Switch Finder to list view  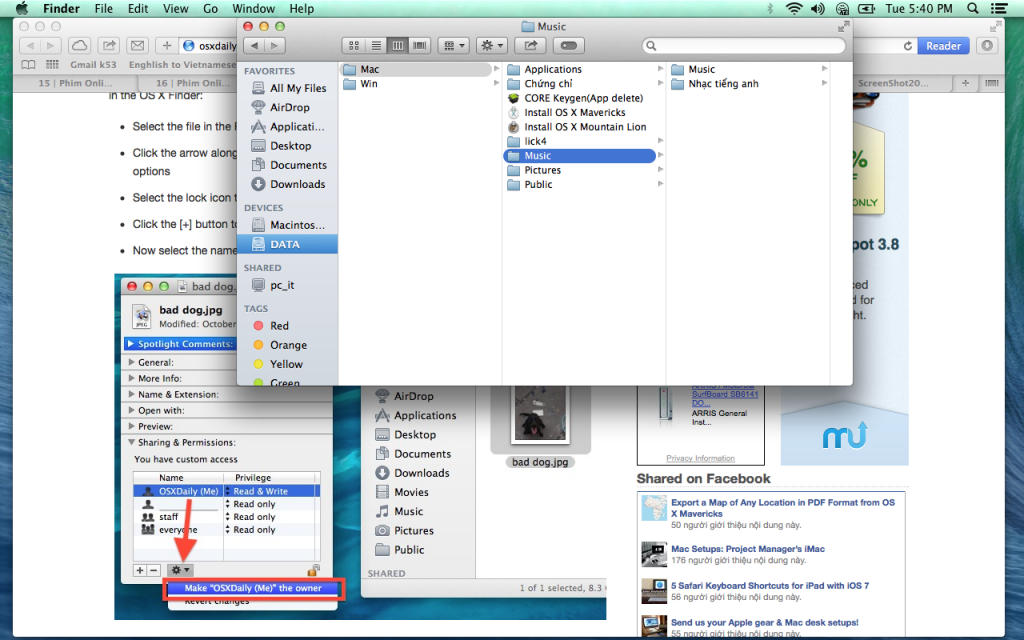coord(376,46)
